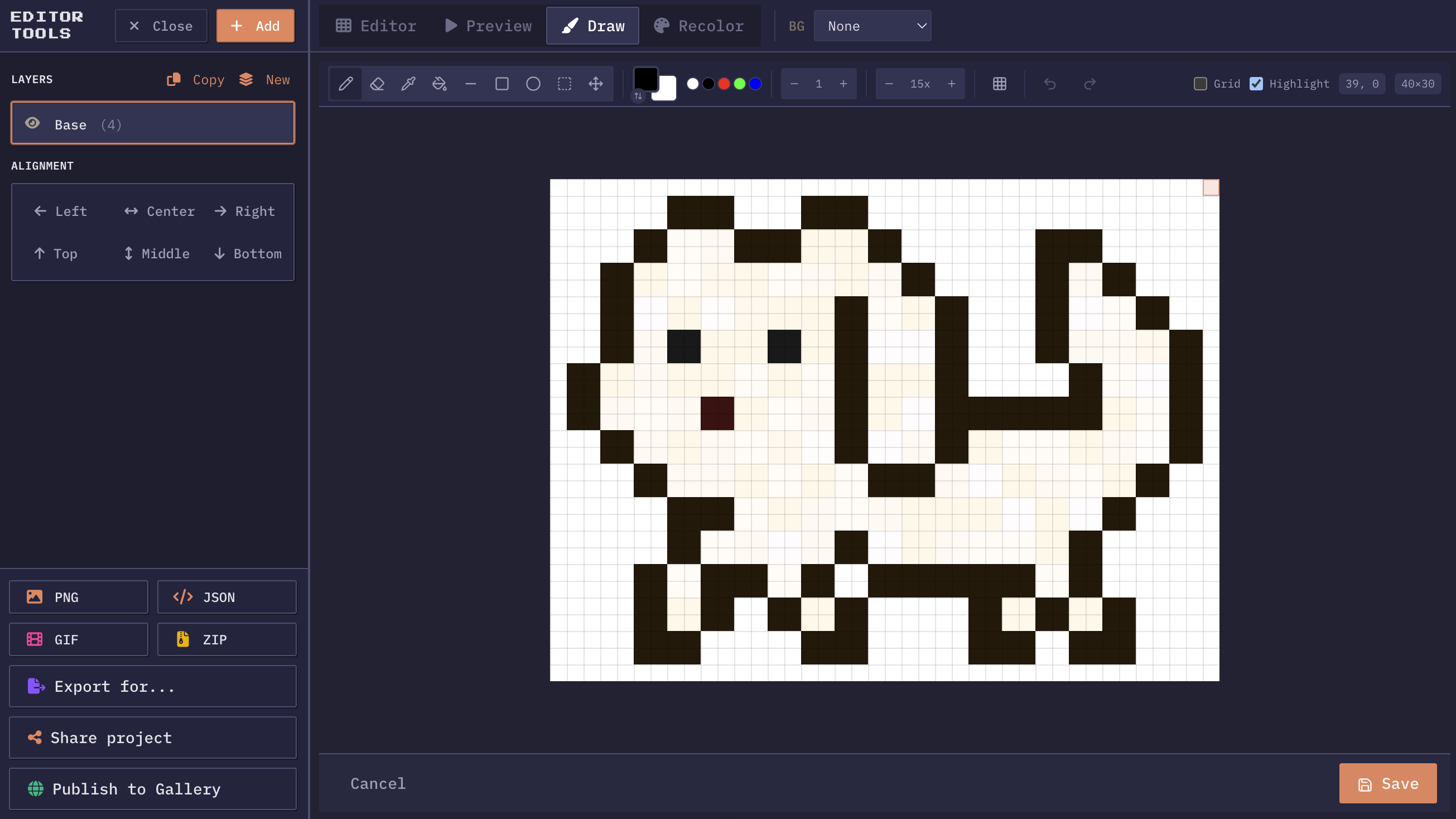Viewport: 1456px width, 819px height.
Task: Click the pixel grid overlay icon
Action: tap(999, 84)
